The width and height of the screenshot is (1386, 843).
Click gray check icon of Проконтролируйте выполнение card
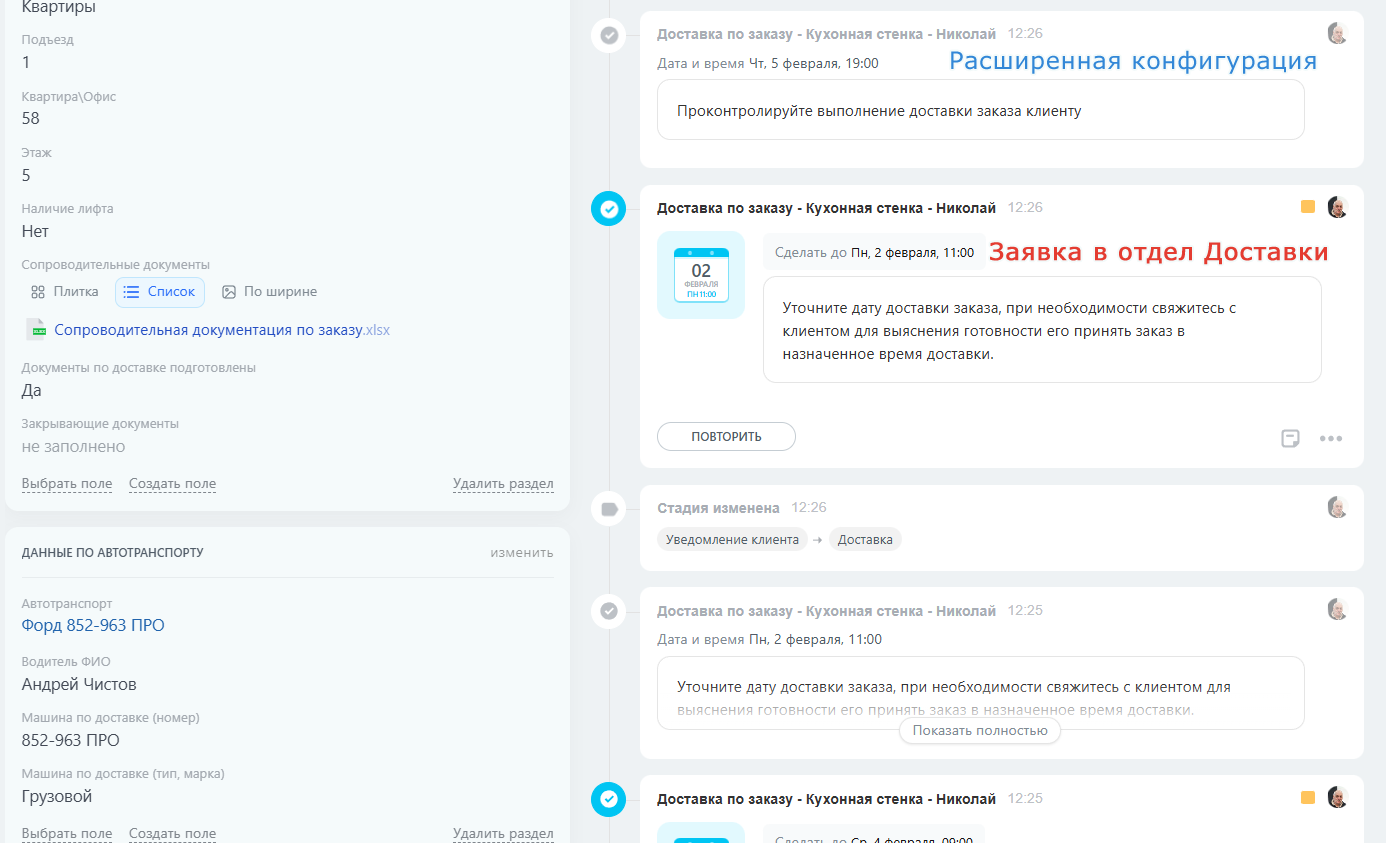(609, 36)
